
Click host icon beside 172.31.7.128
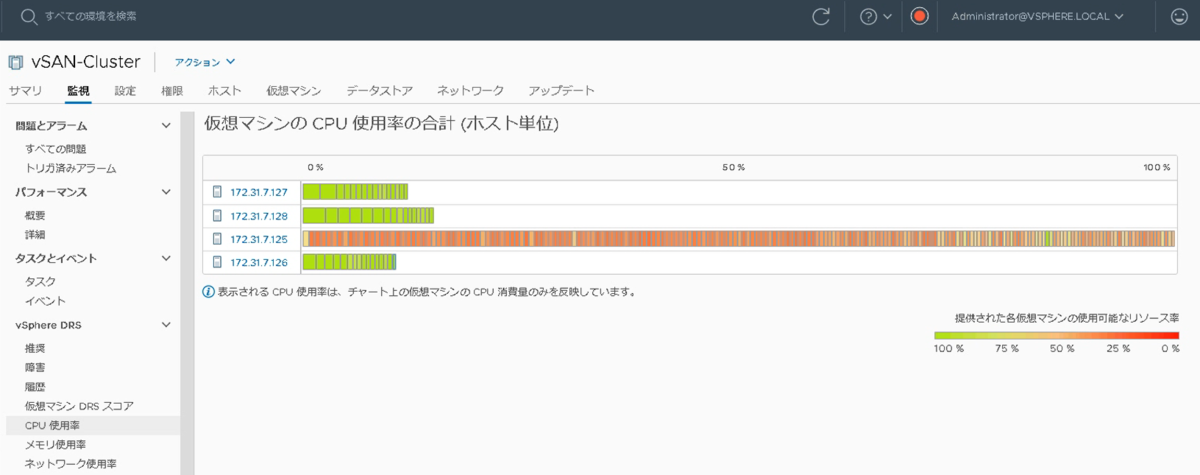point(217,215)
